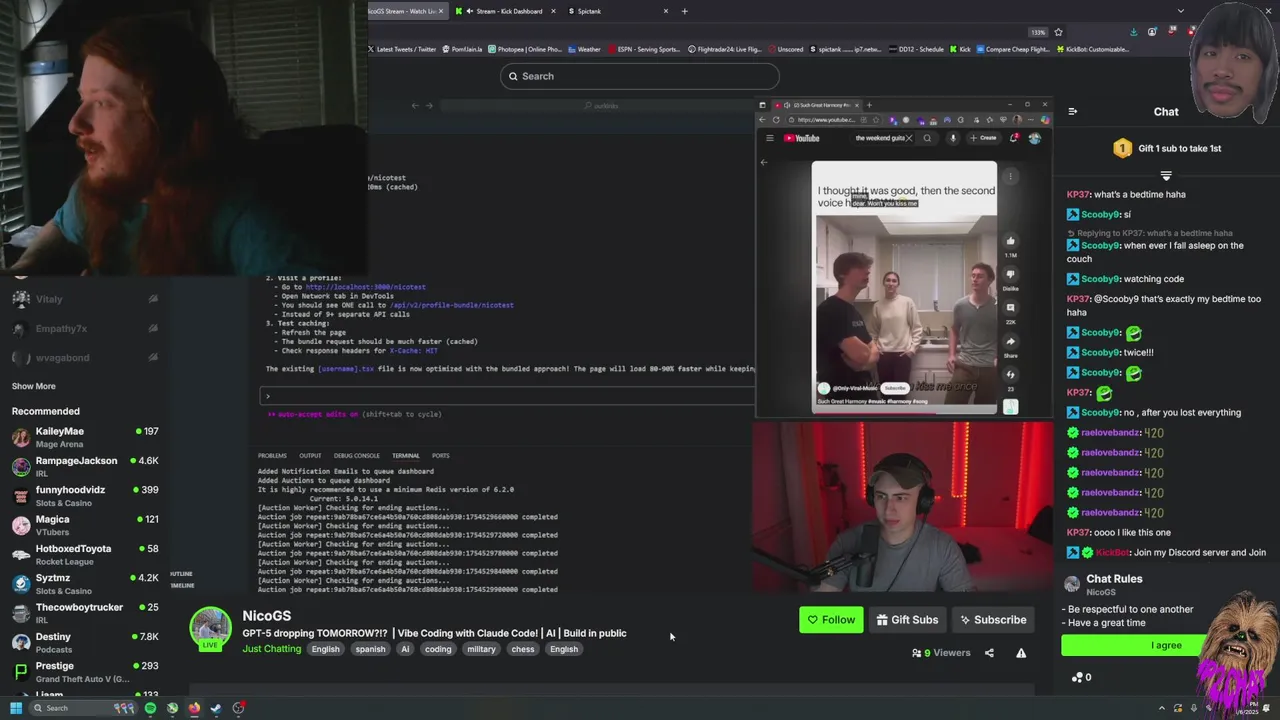Image resolution: width=1280 pixels, height=720 pixels.
Task: Open KaileyMae recommended channel
Action: (85, 437)
